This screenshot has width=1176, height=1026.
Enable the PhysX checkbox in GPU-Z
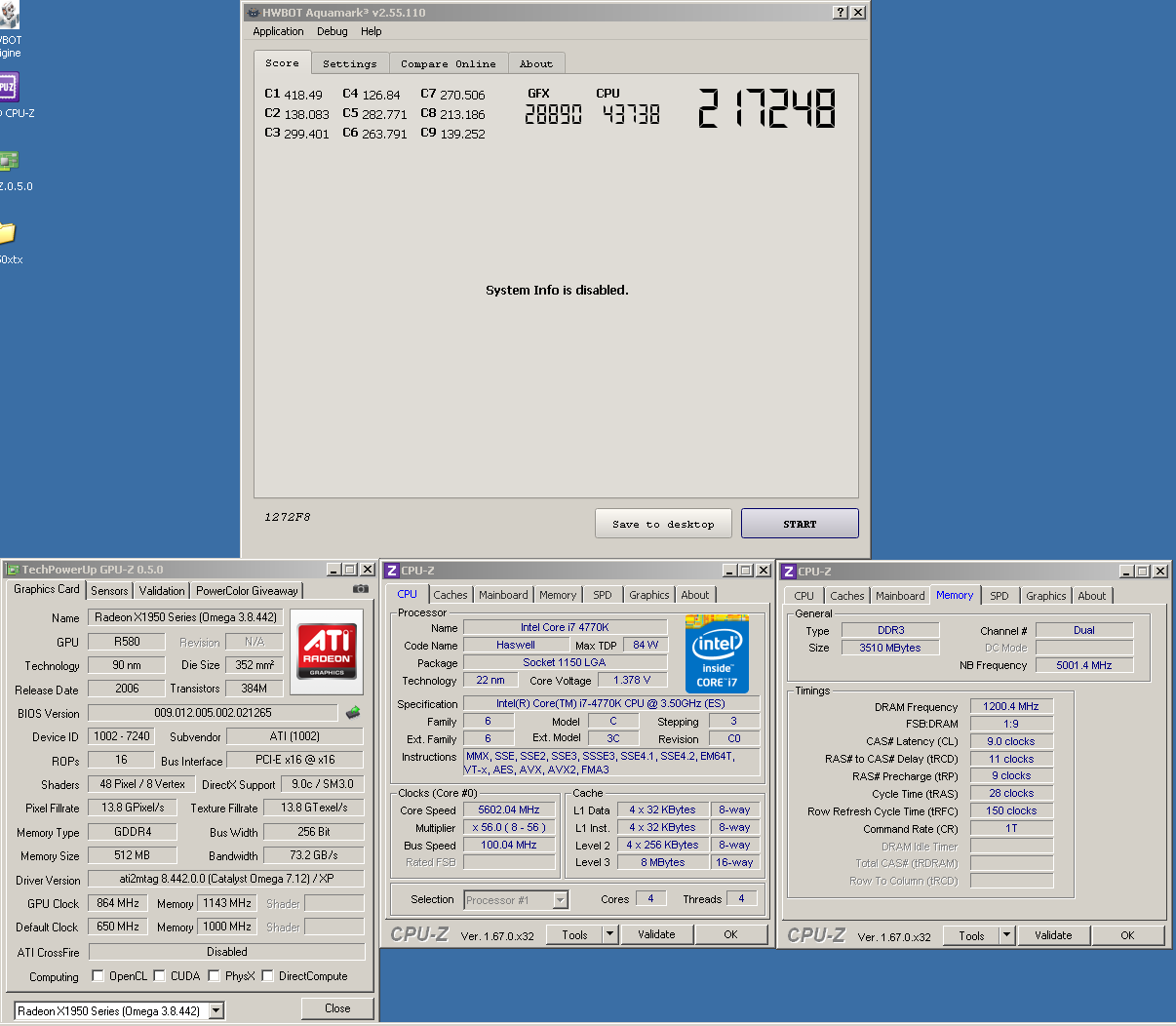coord(213,975)
